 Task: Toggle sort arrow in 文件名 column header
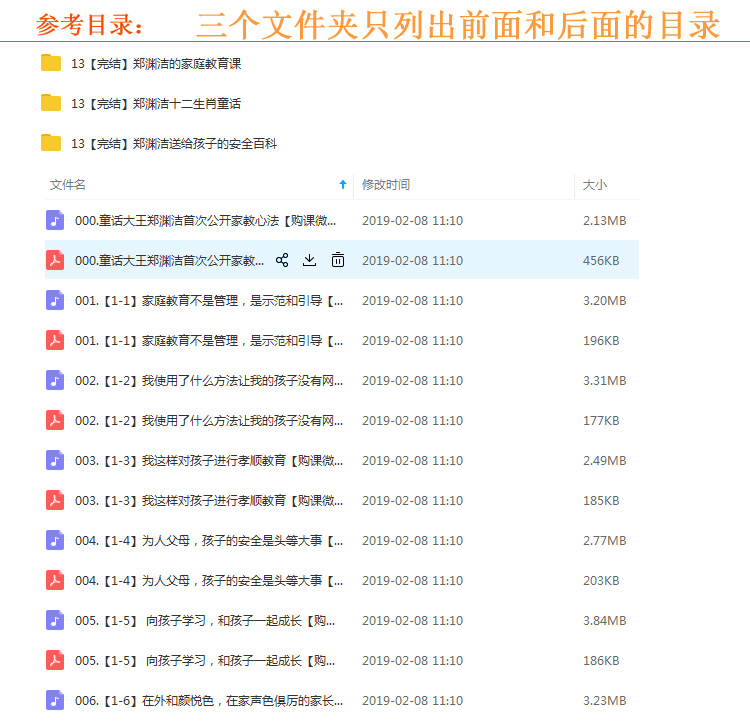click(342, 185)
